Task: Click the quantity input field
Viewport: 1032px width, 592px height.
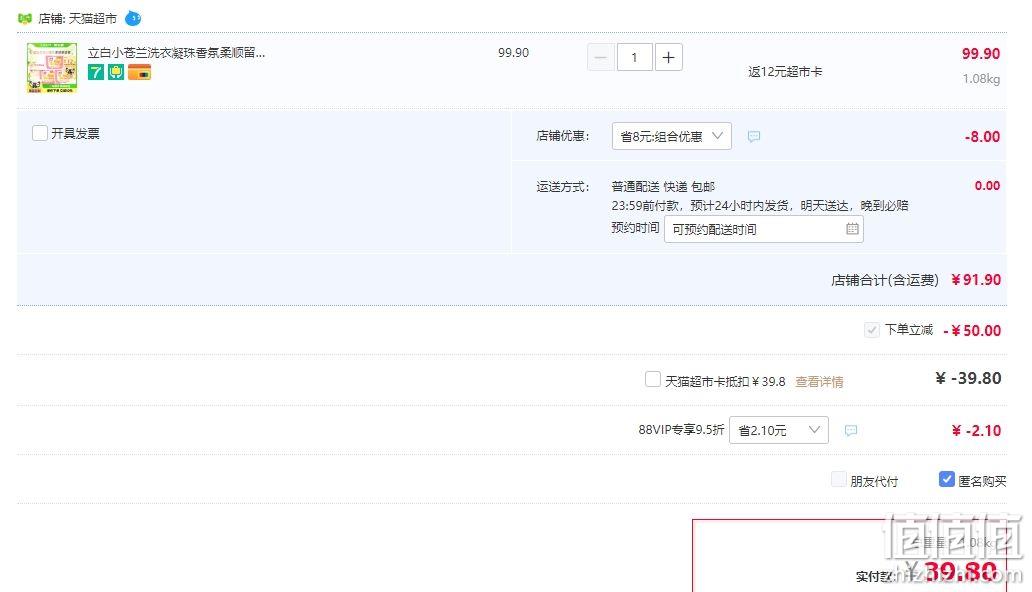Action: pyautogui.click(x=634, y=57)
